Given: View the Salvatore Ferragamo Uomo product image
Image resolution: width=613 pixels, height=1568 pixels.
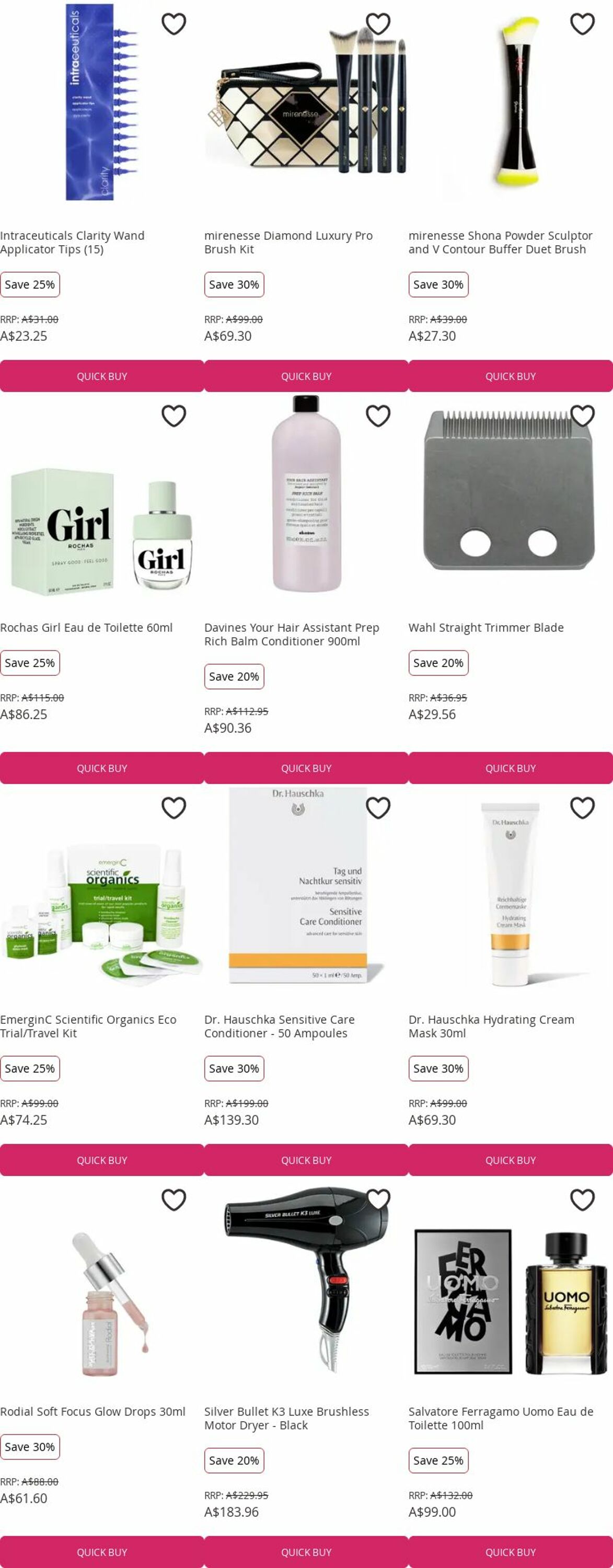Looking at the screenshot, I should pyautogui.click(x=511, y=1301).
